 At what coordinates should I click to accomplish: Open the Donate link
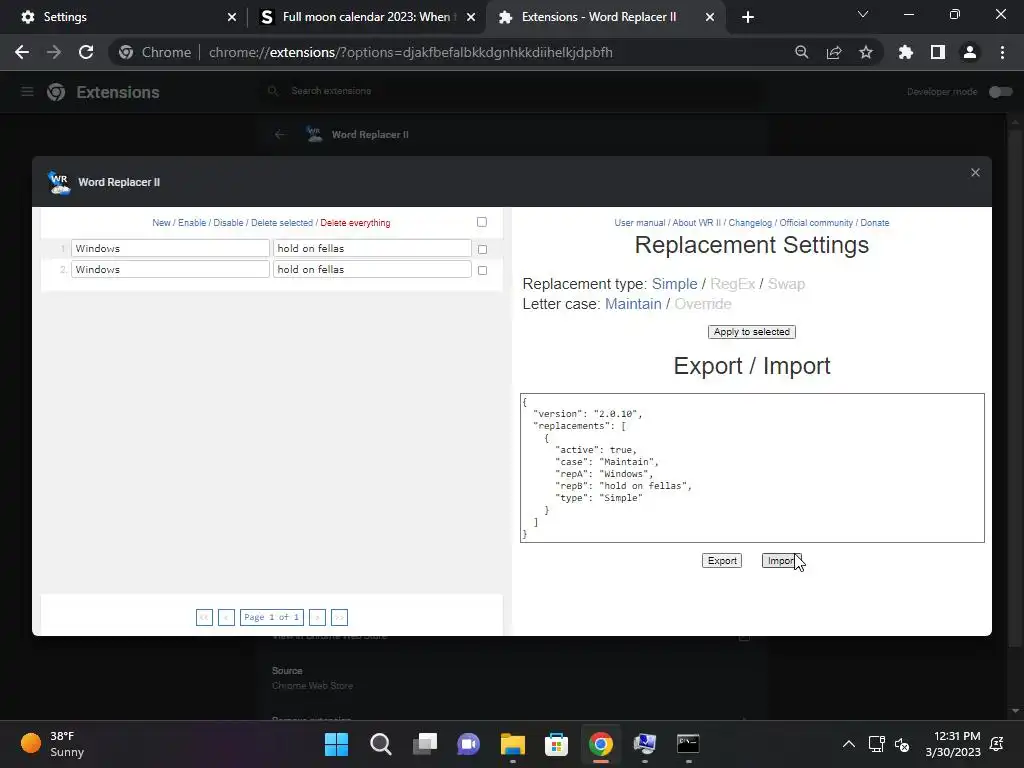click(874, 223)
